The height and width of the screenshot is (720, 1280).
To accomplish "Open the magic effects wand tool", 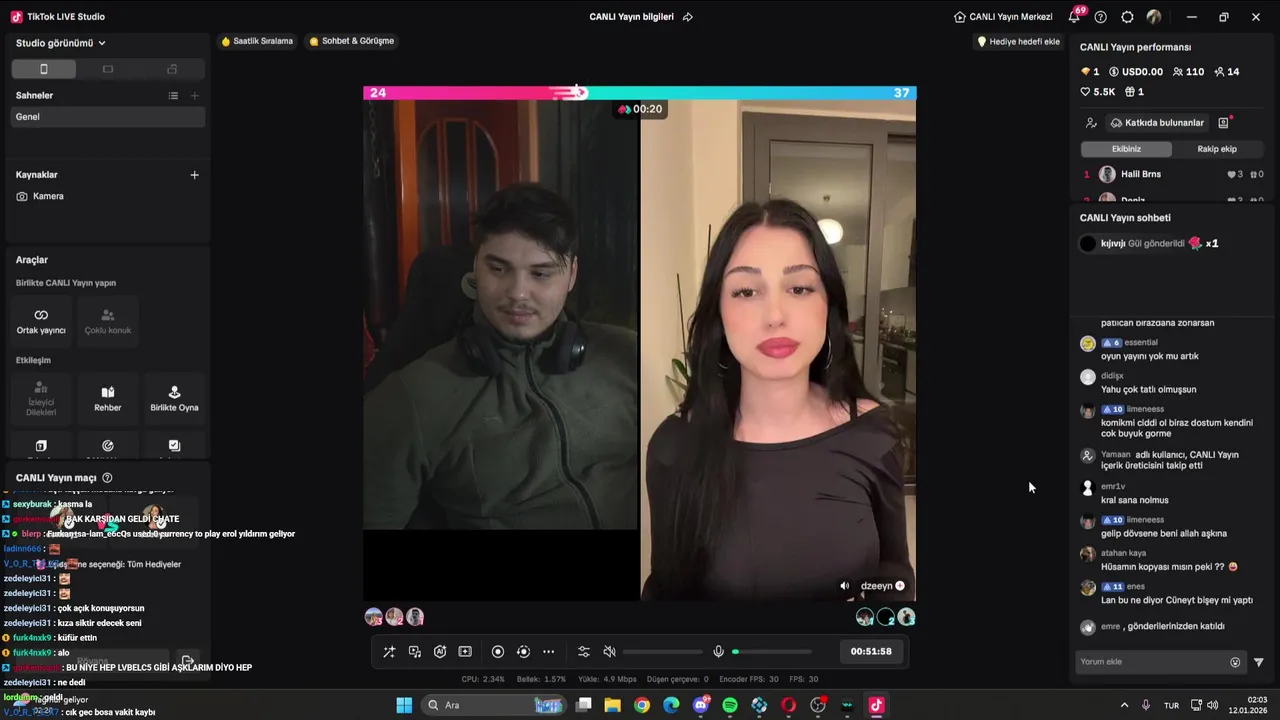I will click(x=389, y=652).
